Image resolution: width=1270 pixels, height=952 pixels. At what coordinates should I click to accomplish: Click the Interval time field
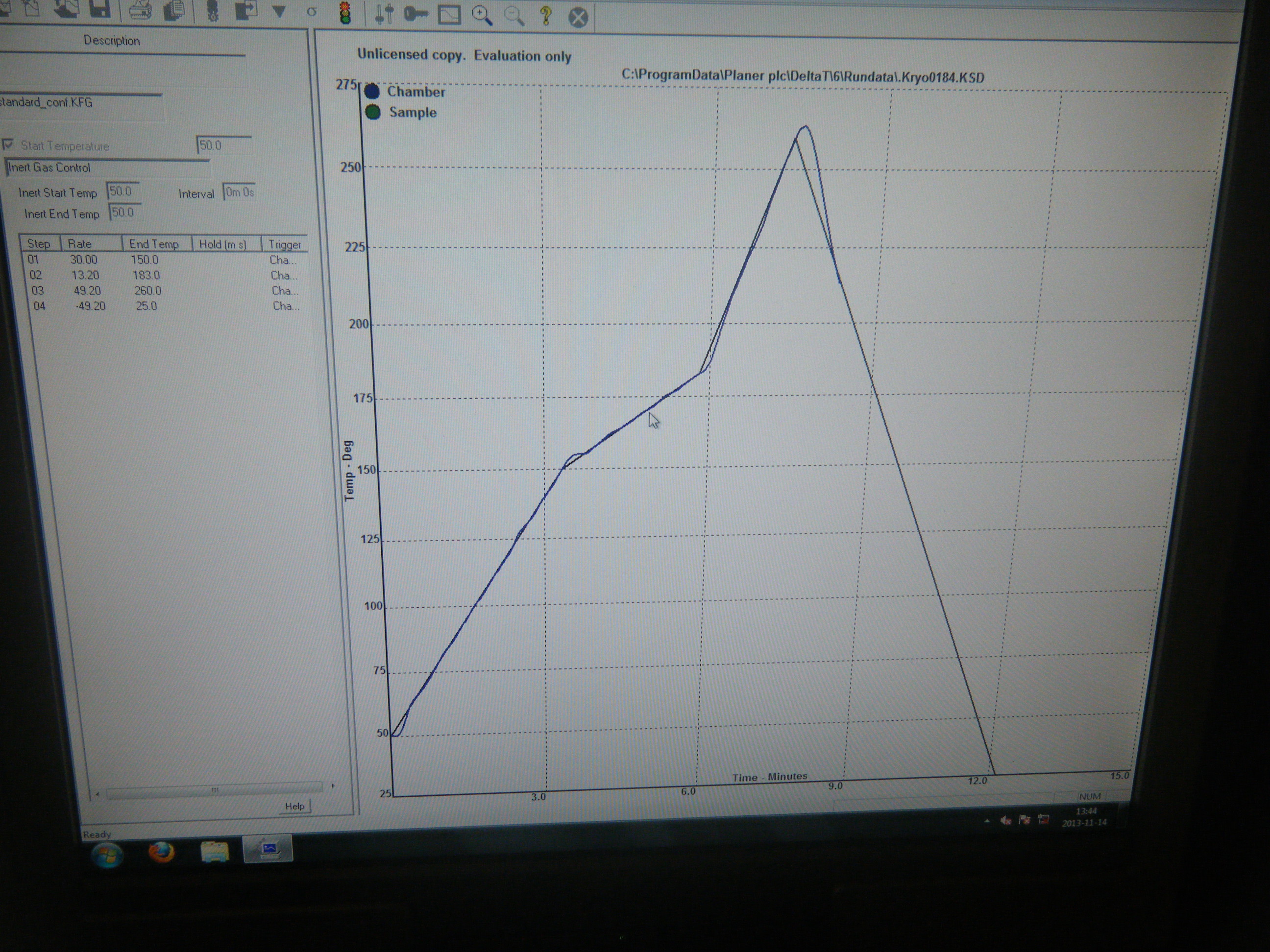point(239,192)
